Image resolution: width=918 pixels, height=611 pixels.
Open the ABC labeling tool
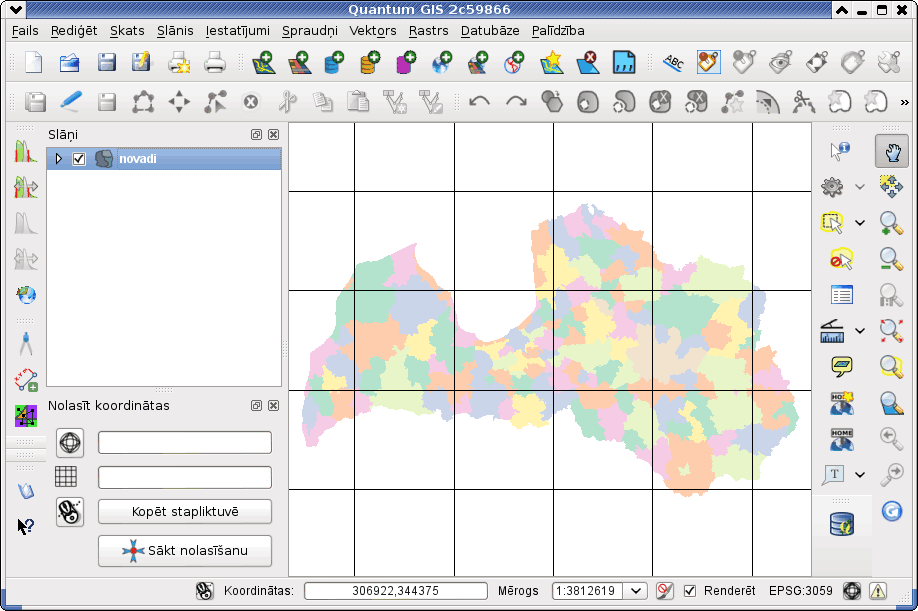[x=673, y=62]
